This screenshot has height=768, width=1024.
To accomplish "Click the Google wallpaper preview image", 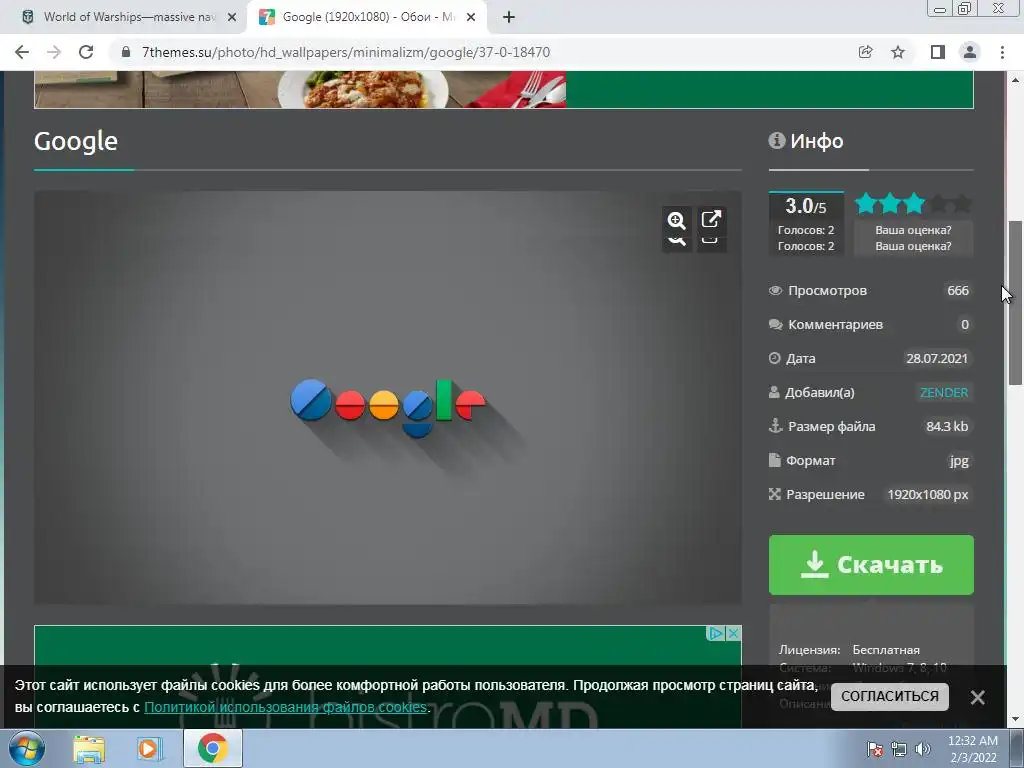I will click(x=388, y=398).
